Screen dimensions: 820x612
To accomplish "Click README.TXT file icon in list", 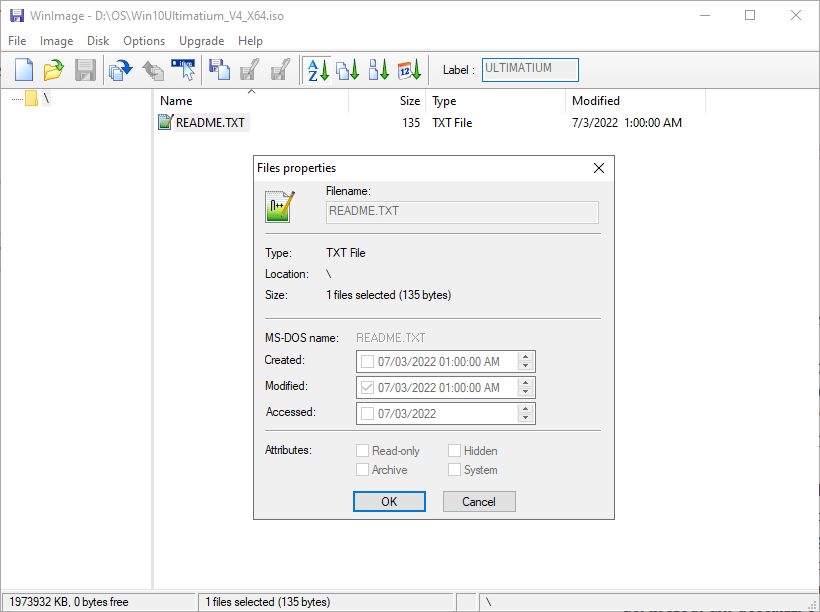I will 165,122.
